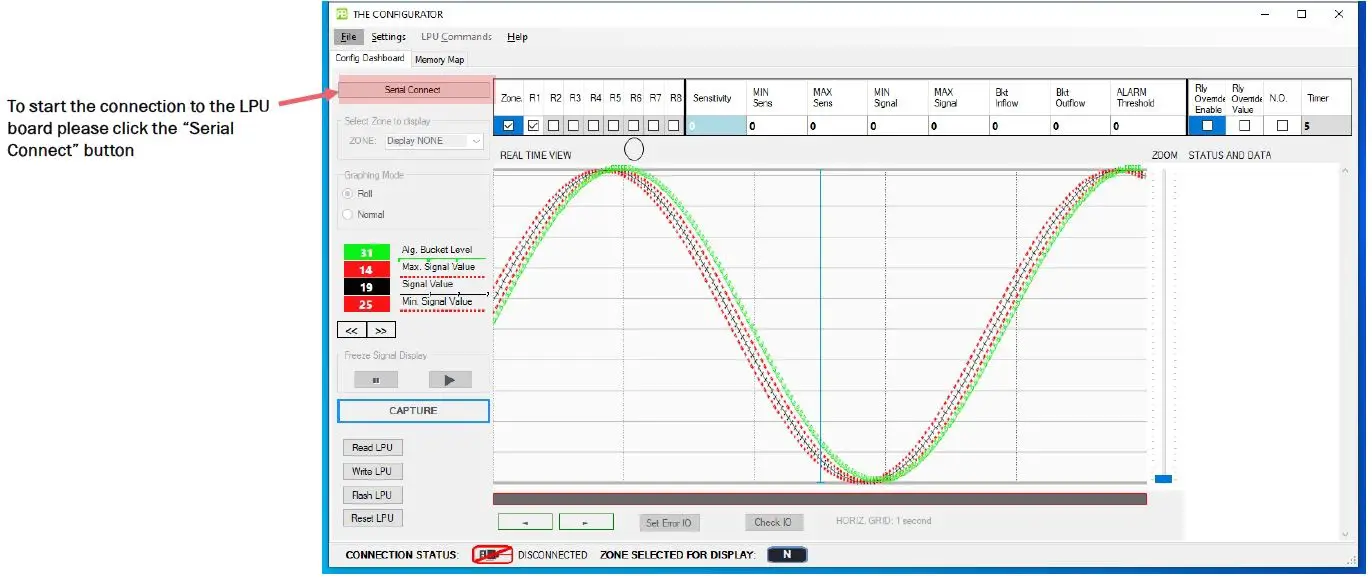Select the left arrow below the graph
This screenshot has width=1372, height=582.
(525, 521)
